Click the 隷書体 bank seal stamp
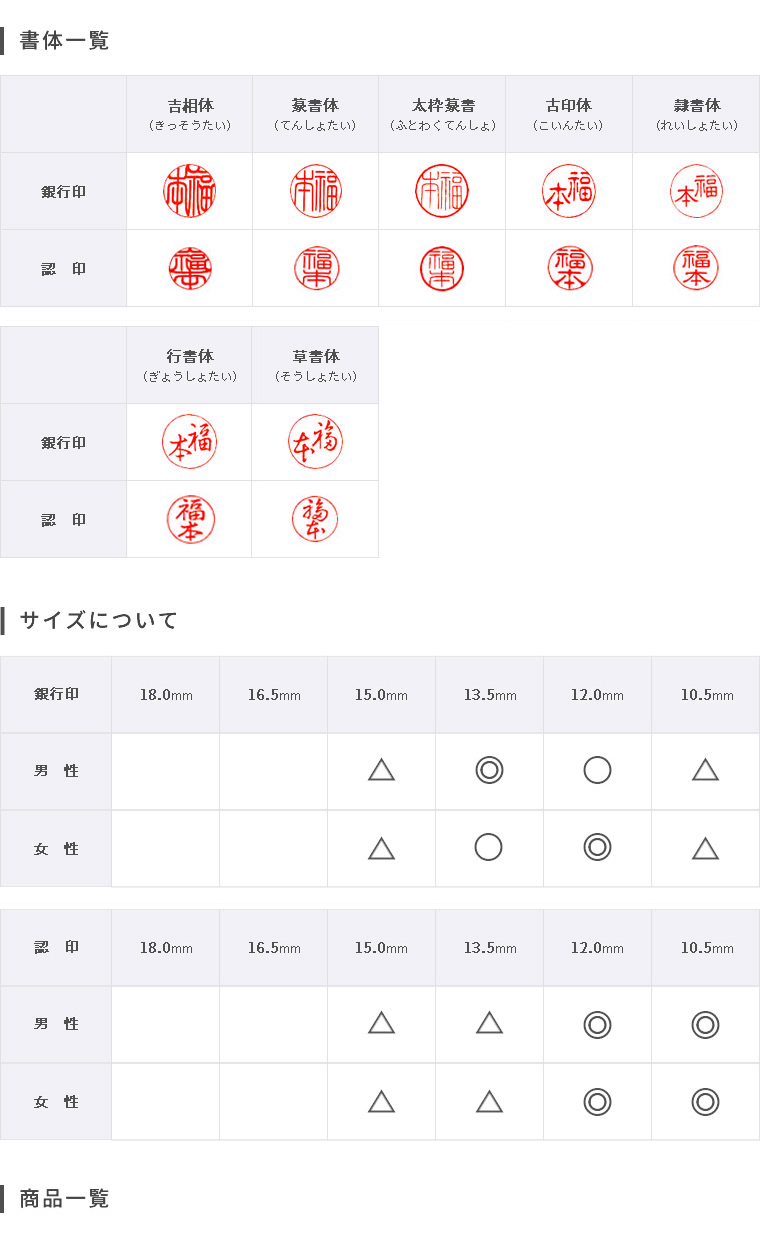 tap(696, 191)
